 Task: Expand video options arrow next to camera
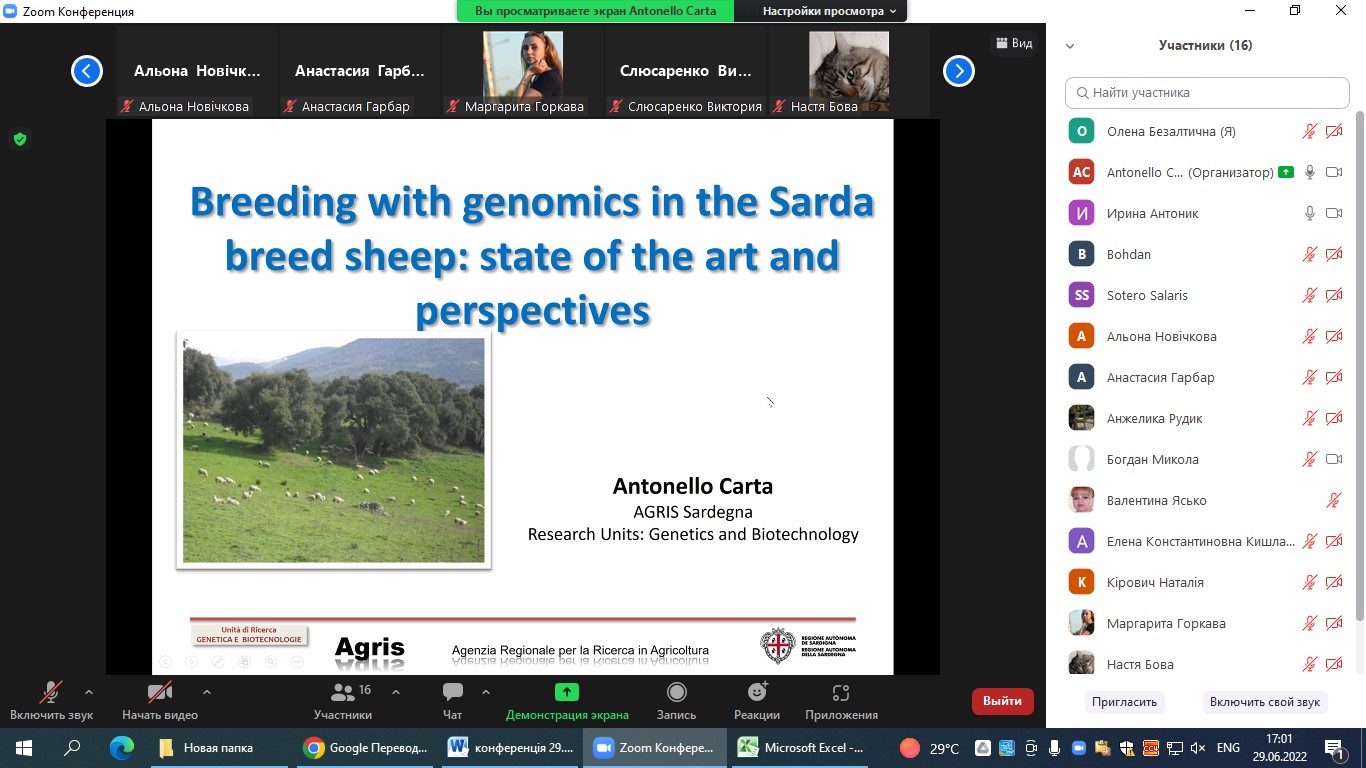pos(207,692)
